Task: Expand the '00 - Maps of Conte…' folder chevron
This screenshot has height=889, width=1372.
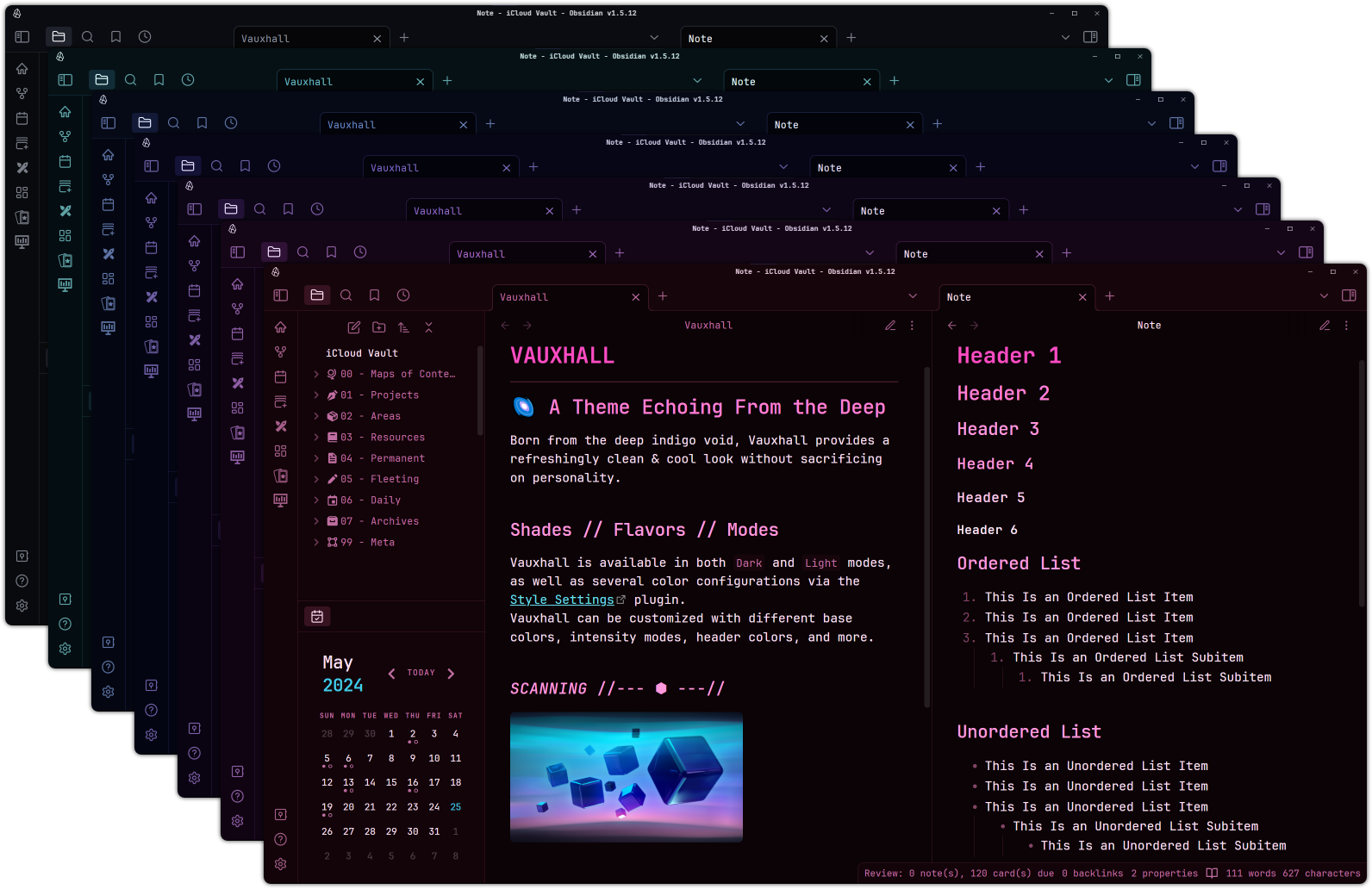Action: (316, 374)
